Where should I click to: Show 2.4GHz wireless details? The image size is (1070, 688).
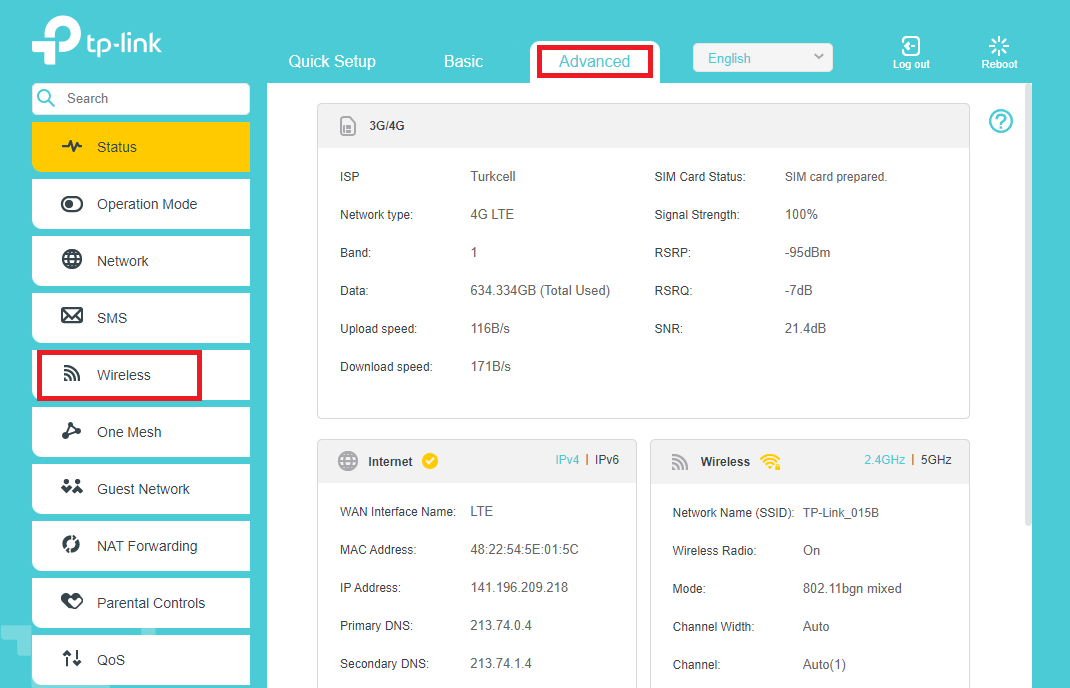[884, 460]
